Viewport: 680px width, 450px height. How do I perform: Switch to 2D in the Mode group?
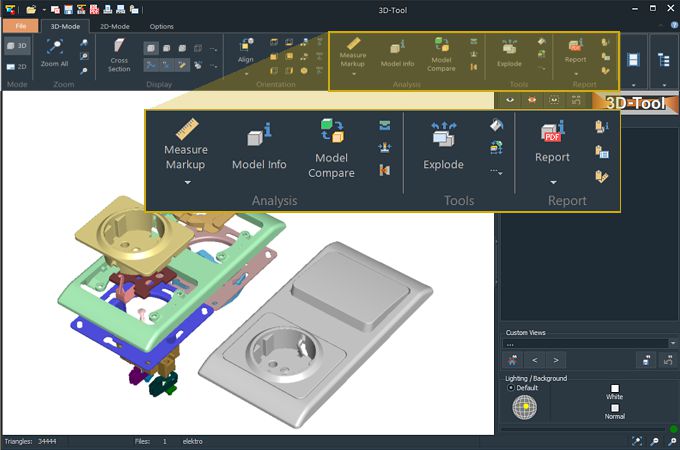pyautogui.click(x=17, y=66)
